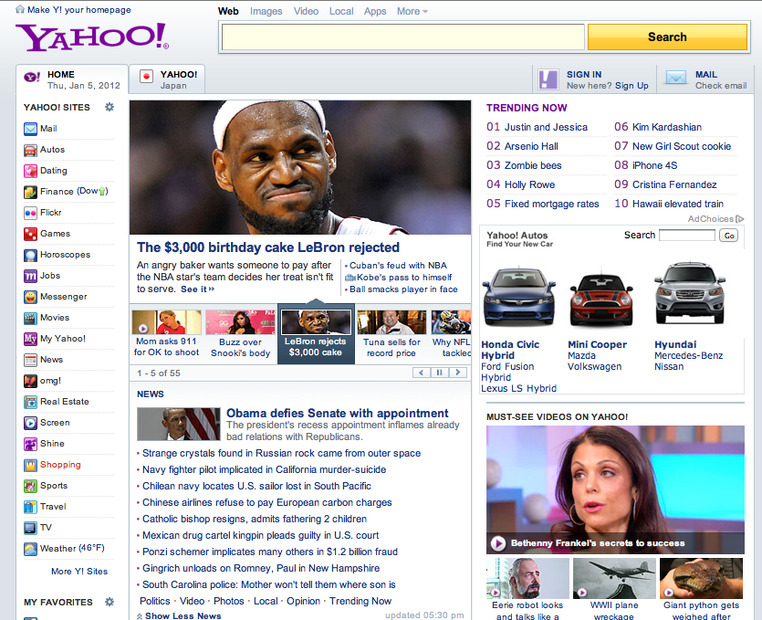Click the Mini Cooper car image

pyautogui.click(x=602, y=298)
